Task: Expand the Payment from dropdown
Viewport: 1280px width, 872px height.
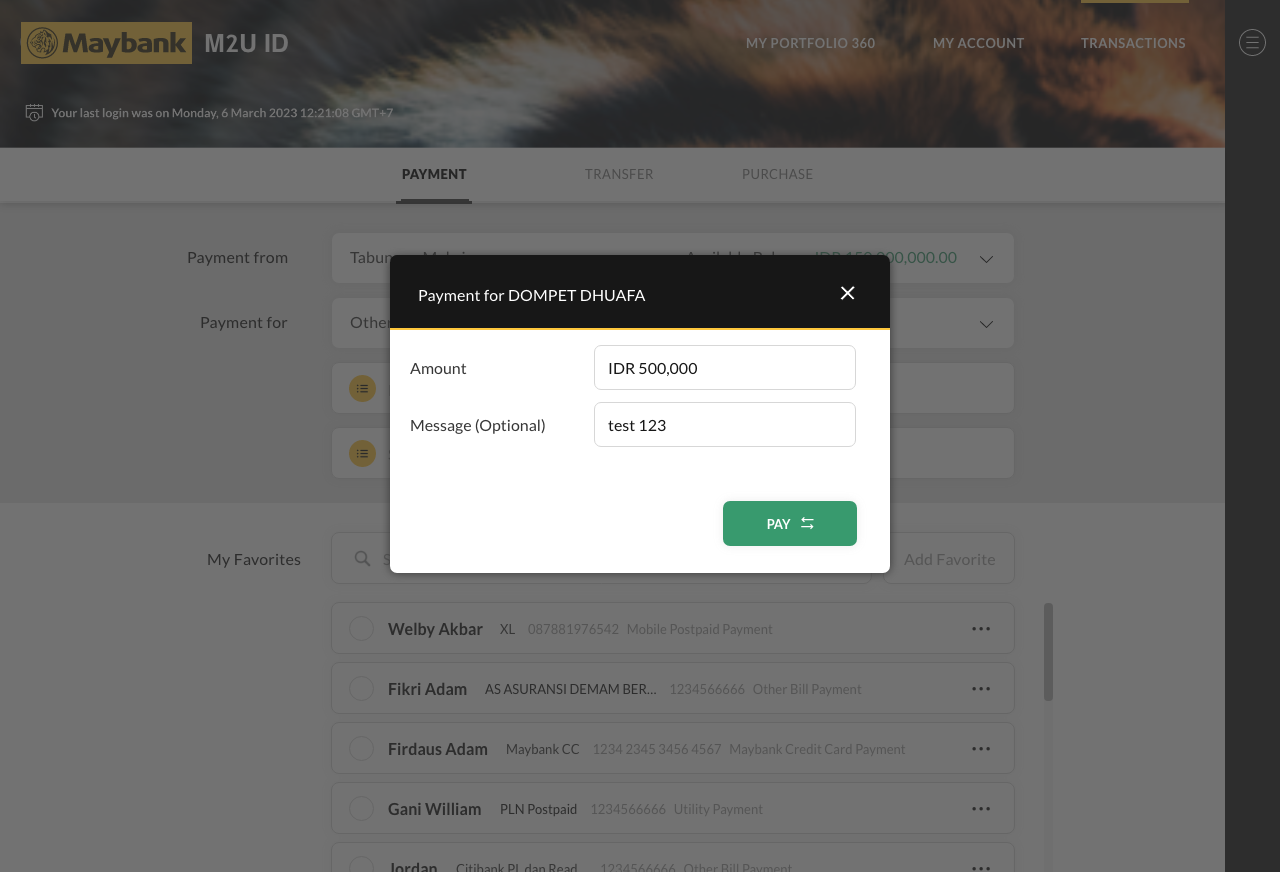Action: [986, 259]
